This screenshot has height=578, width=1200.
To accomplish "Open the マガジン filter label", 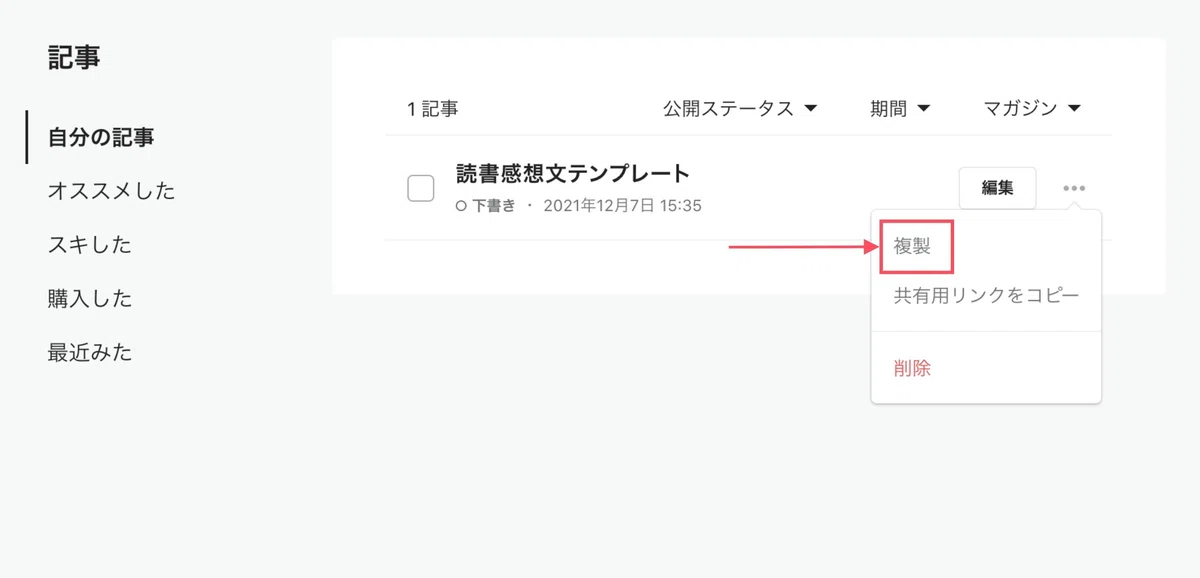I will click(1020, 108).
